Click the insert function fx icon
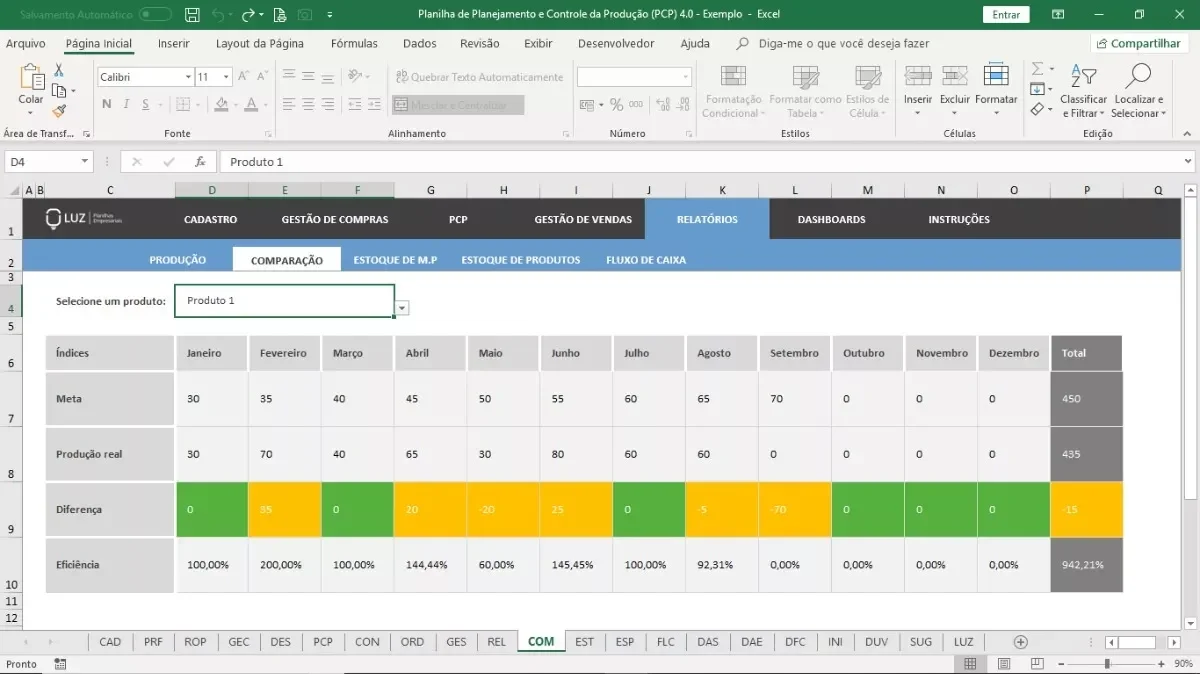This screenshot has height=674, width=1200. click(200, 162)
